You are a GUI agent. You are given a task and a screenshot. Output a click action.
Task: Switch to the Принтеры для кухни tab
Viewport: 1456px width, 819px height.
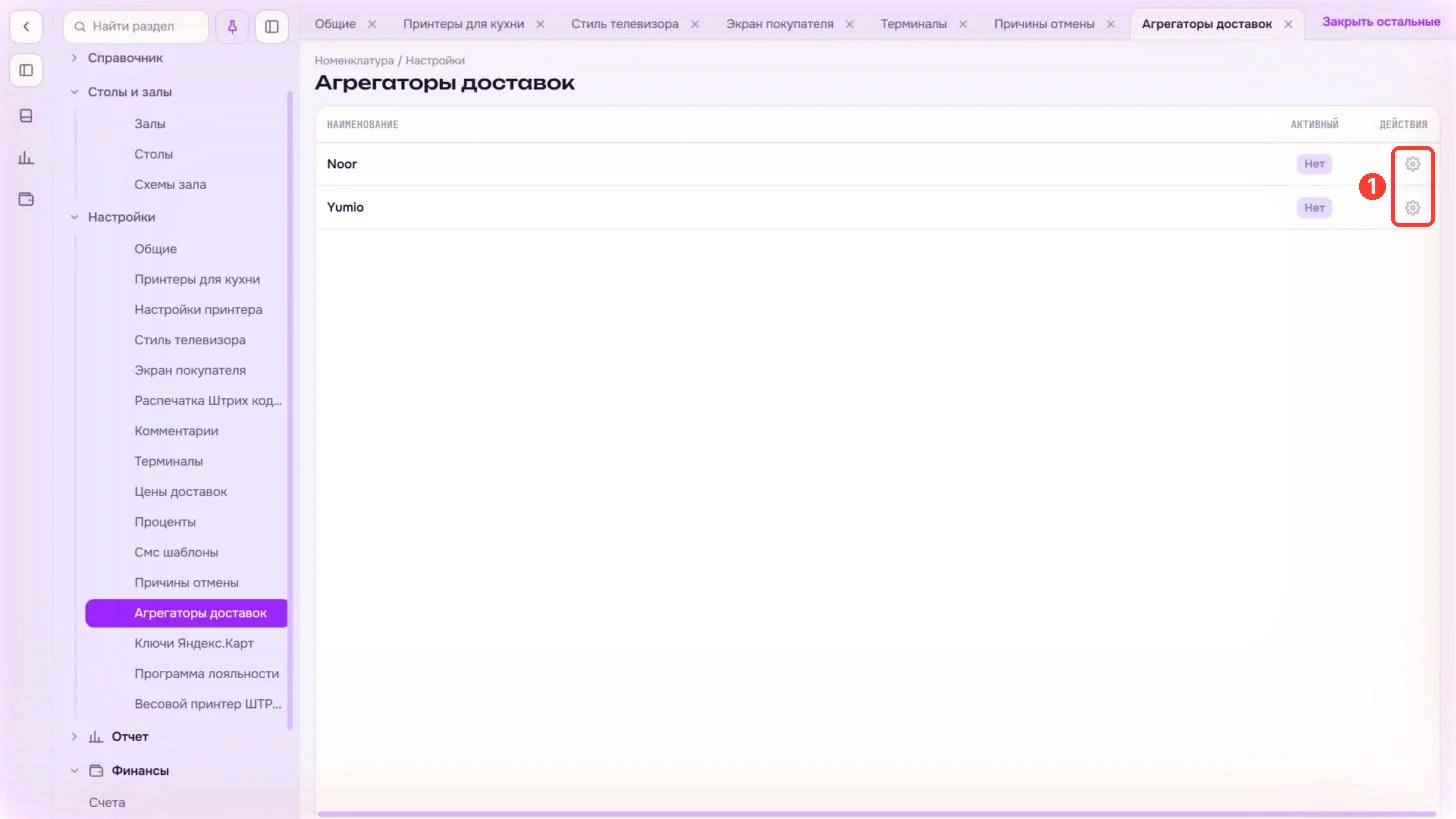(x=464, y=24)
